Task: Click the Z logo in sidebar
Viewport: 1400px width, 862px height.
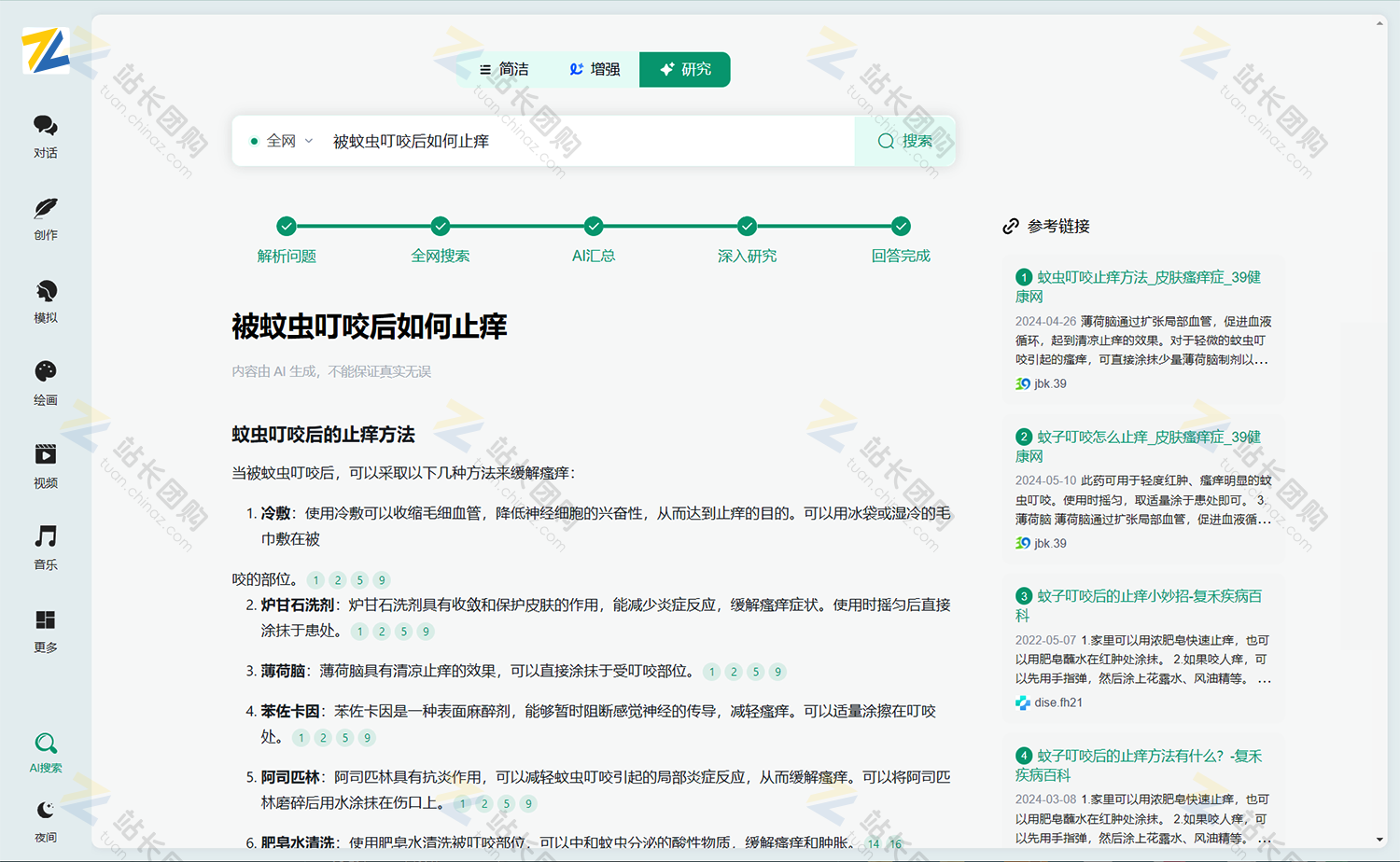Action: pos(46,50)
